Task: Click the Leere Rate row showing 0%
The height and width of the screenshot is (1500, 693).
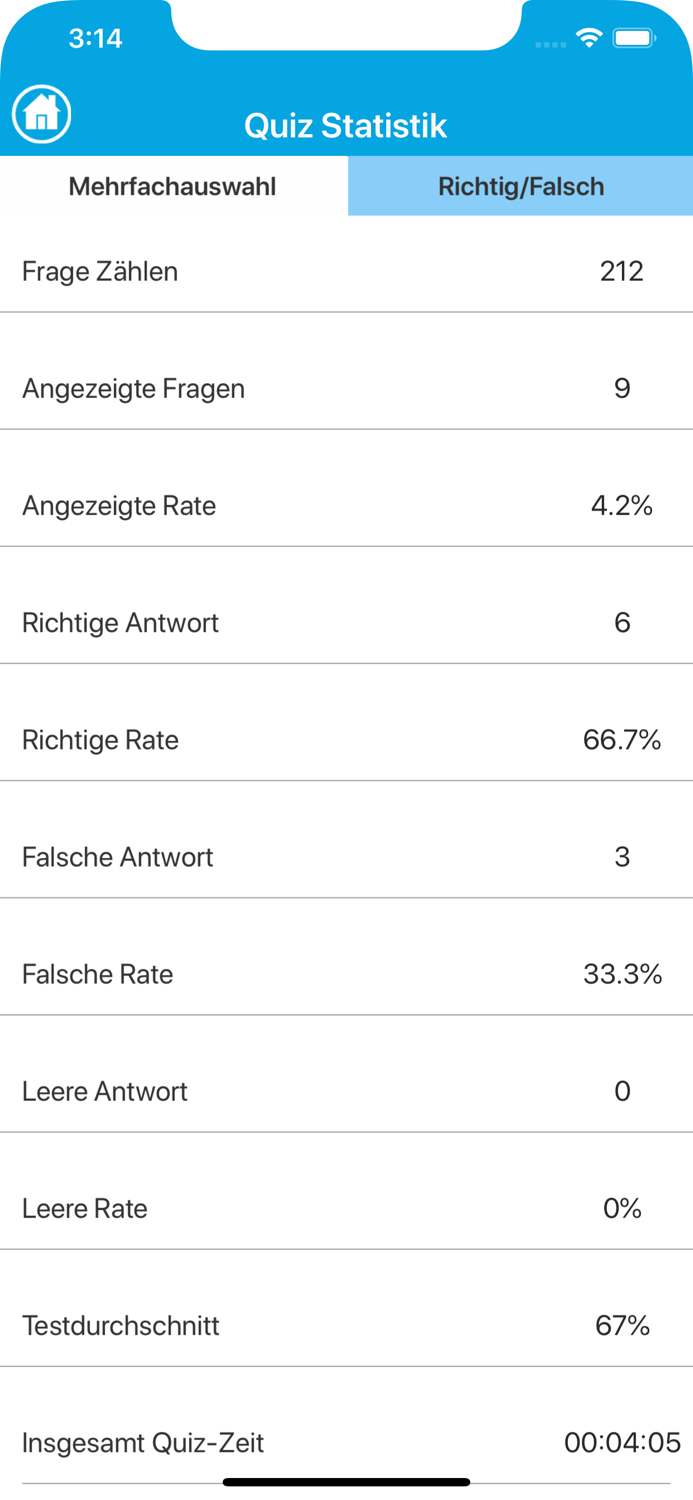Action: pyautogui.click(x=346, y=1208)
